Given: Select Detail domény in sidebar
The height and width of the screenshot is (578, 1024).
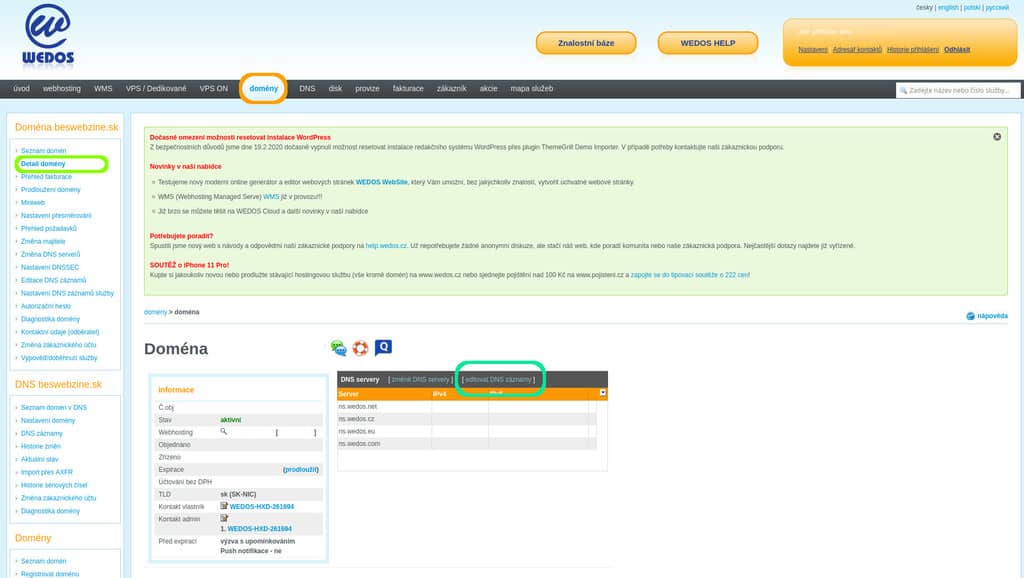Looking at the screenshot, I should [x=43, y=164].
